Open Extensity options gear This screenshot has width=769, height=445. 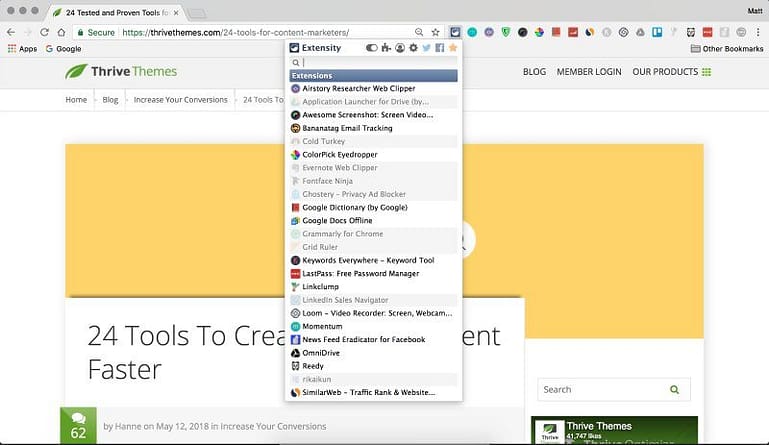click(413, 48)
